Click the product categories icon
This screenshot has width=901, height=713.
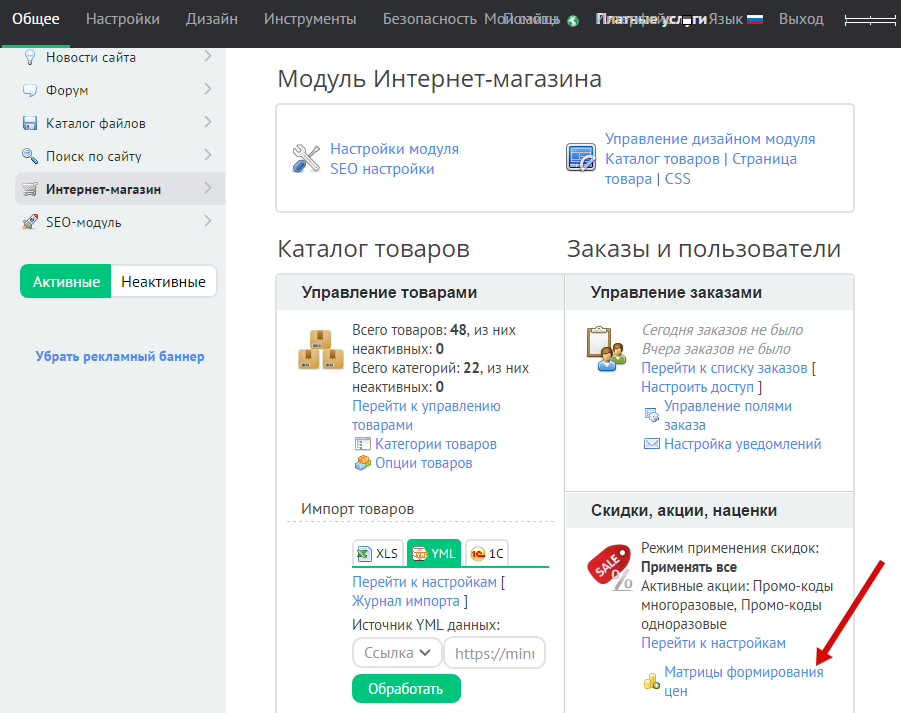[362, 444]
